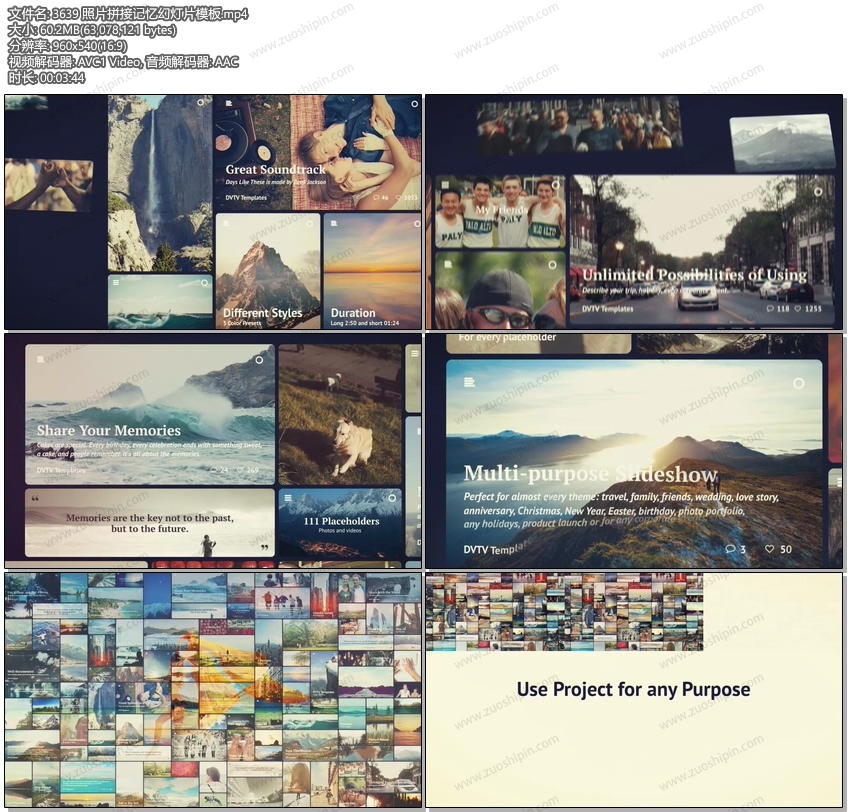Toggle circle indicator on Multi-purpose Slideshow card
This screenshot has height=812, width=848.
(x=797, y=383)
